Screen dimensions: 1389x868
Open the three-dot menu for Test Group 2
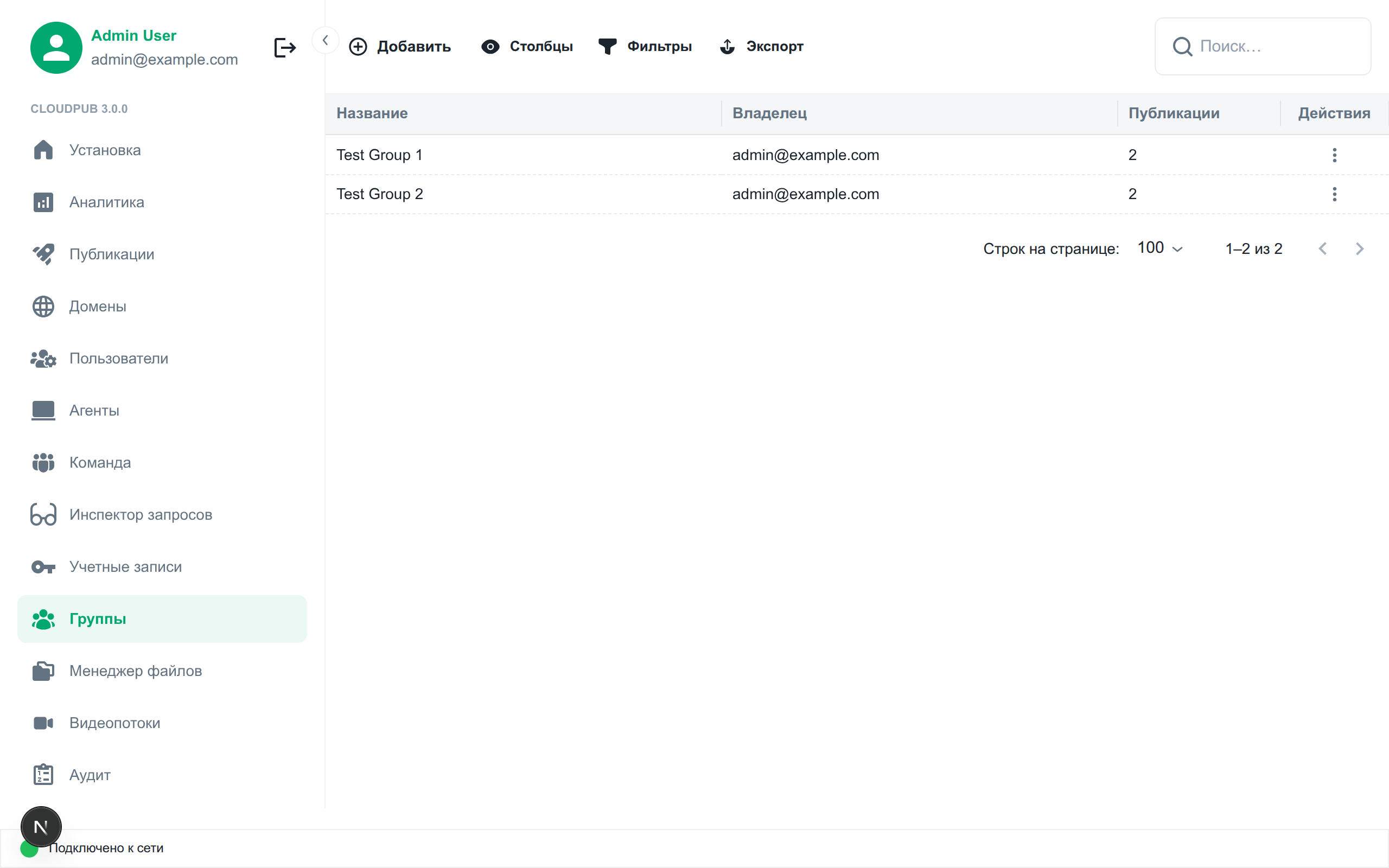pos(1334,194)
